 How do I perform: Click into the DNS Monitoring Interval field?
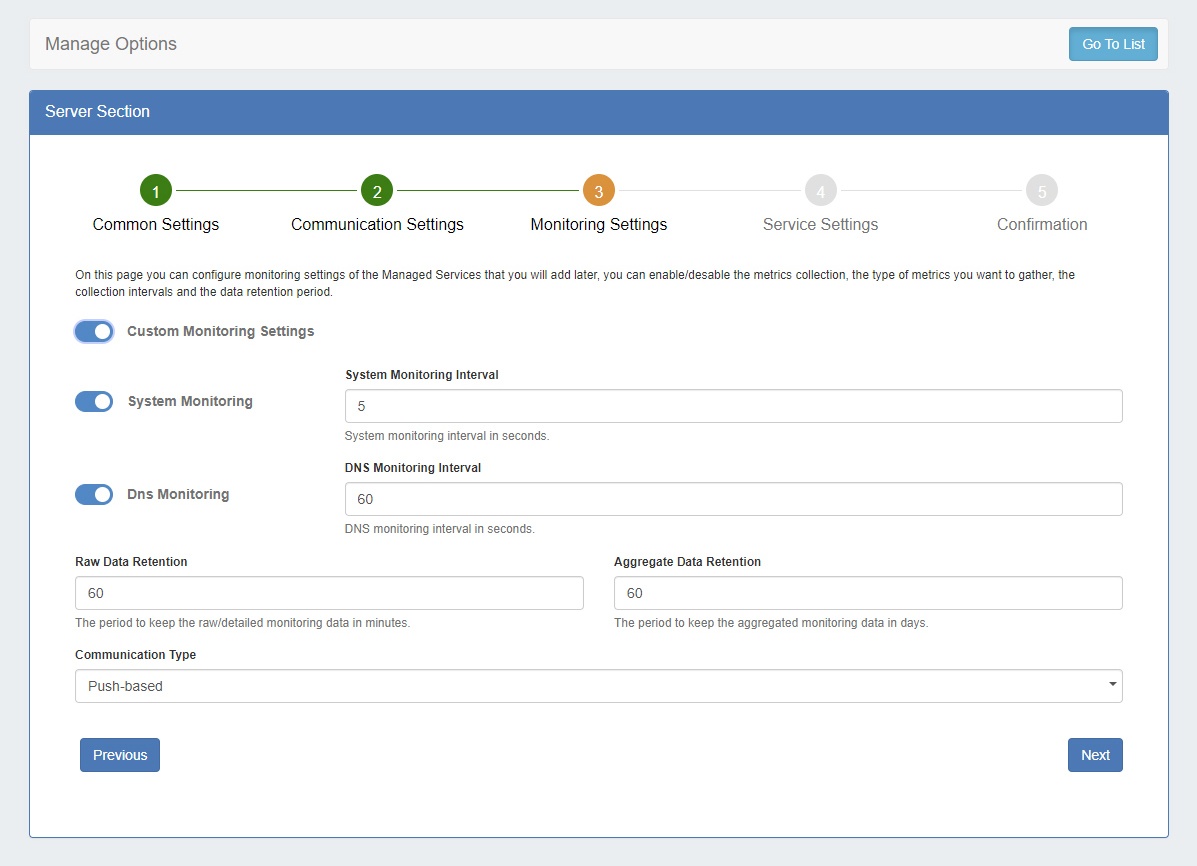[x=733, y=499]
